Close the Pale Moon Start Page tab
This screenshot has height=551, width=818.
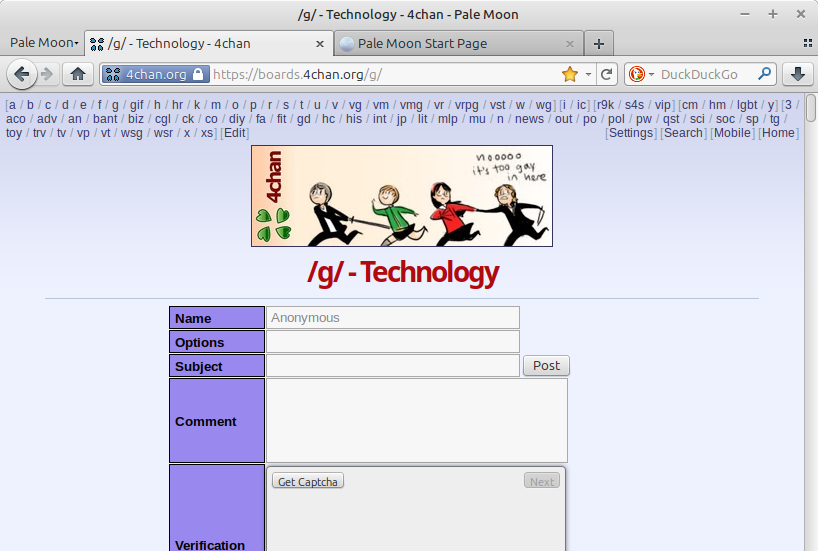point(570,44)
